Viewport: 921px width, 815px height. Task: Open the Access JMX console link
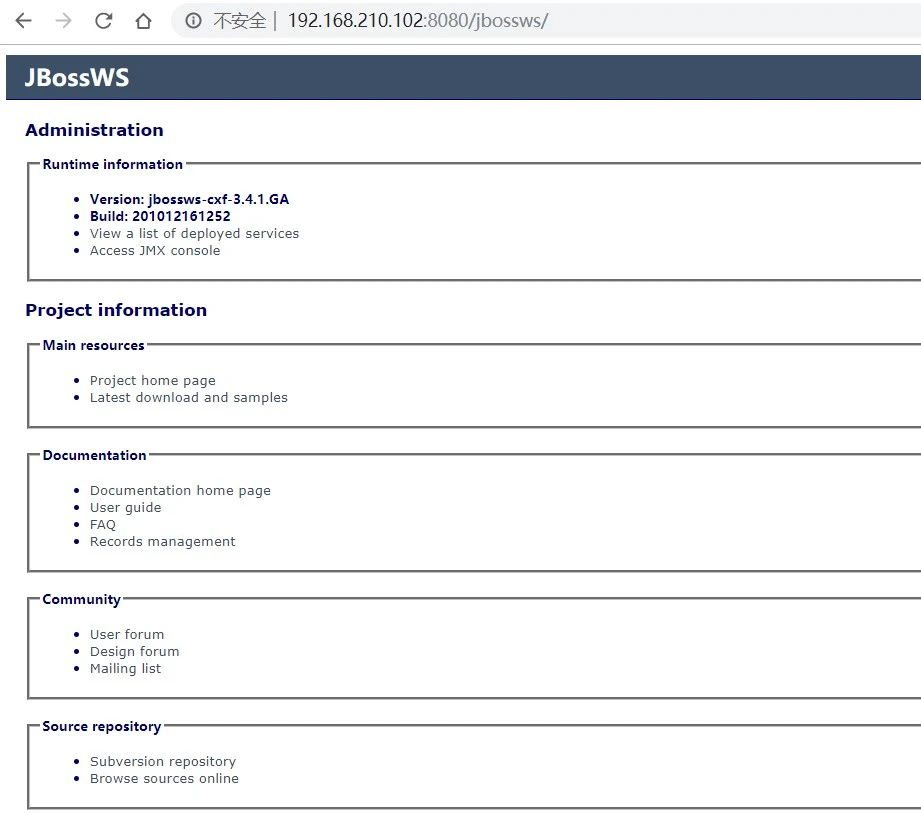coord(155,250)
